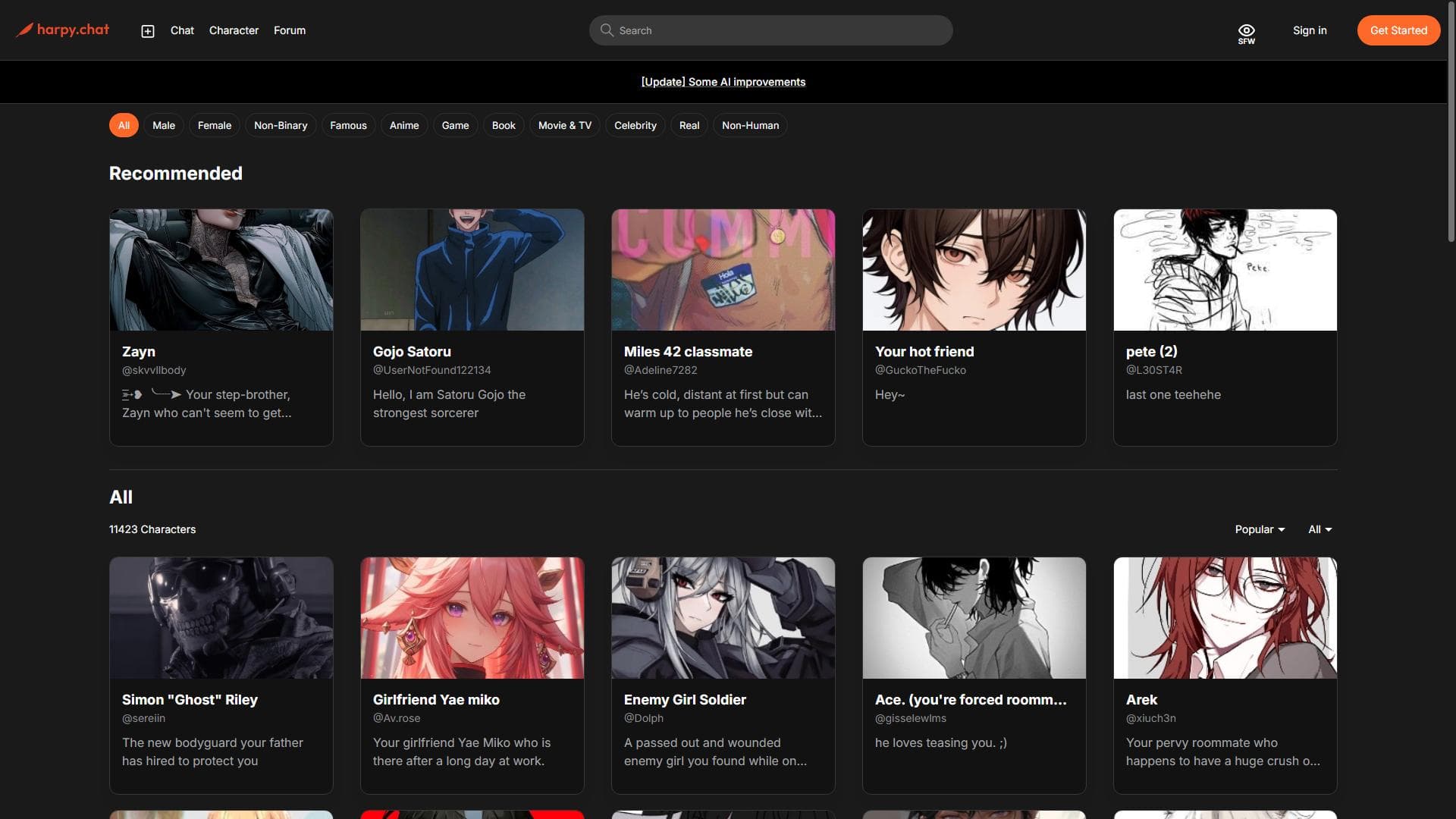Screen dimensions: 1456x819
Task: Select the Non-Binary category filter
Action: click(x=280, y=125)
